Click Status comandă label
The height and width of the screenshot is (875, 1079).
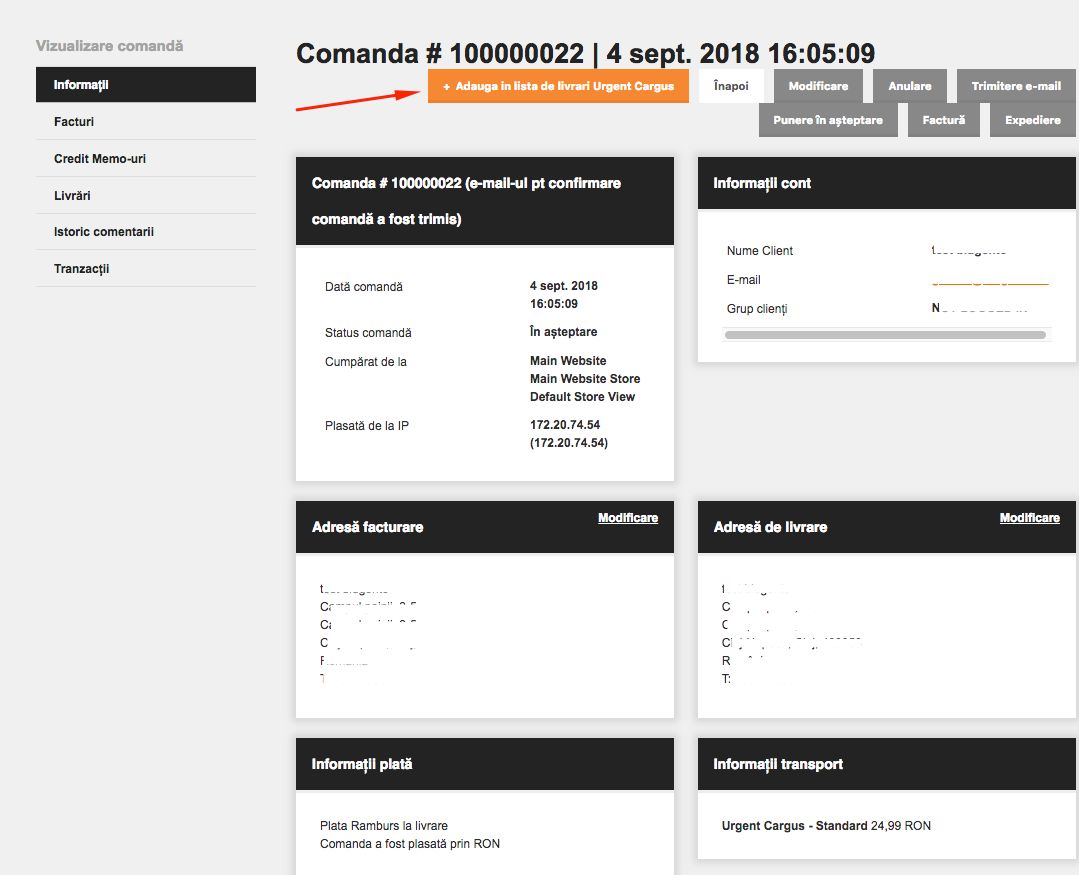point(368,333)
